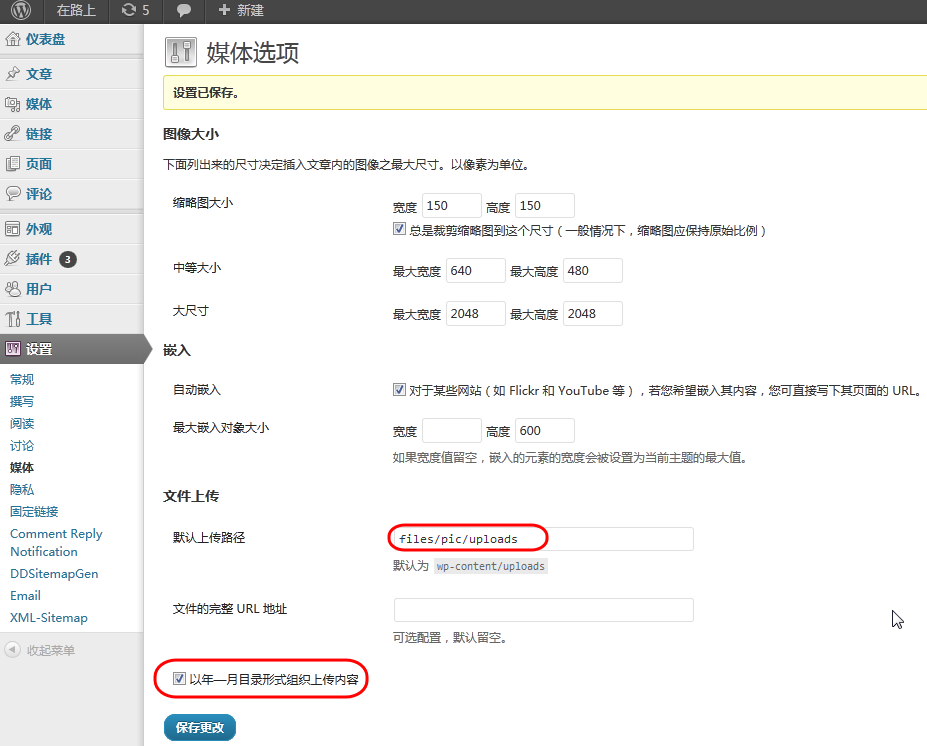Click the plug icon for 插件
The height and width of the screenshot is (746, 927).
12,259
